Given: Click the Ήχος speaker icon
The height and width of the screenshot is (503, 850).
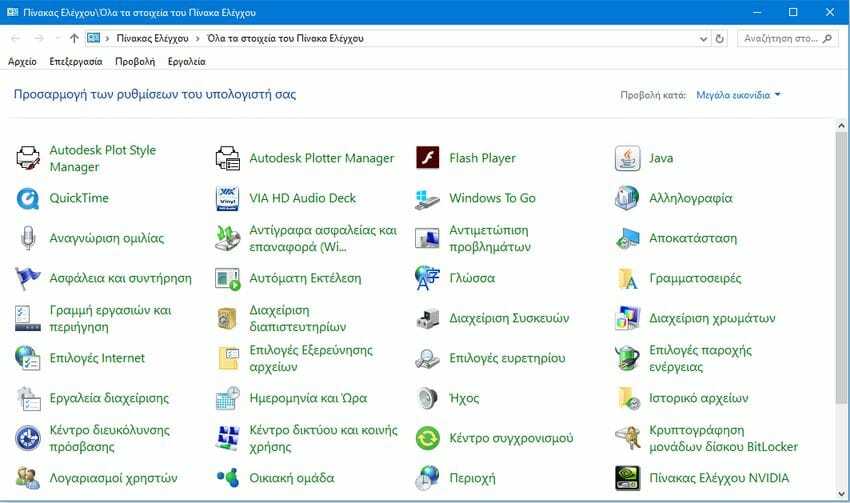Looking at the screenshot, I should tap(428, 399).
